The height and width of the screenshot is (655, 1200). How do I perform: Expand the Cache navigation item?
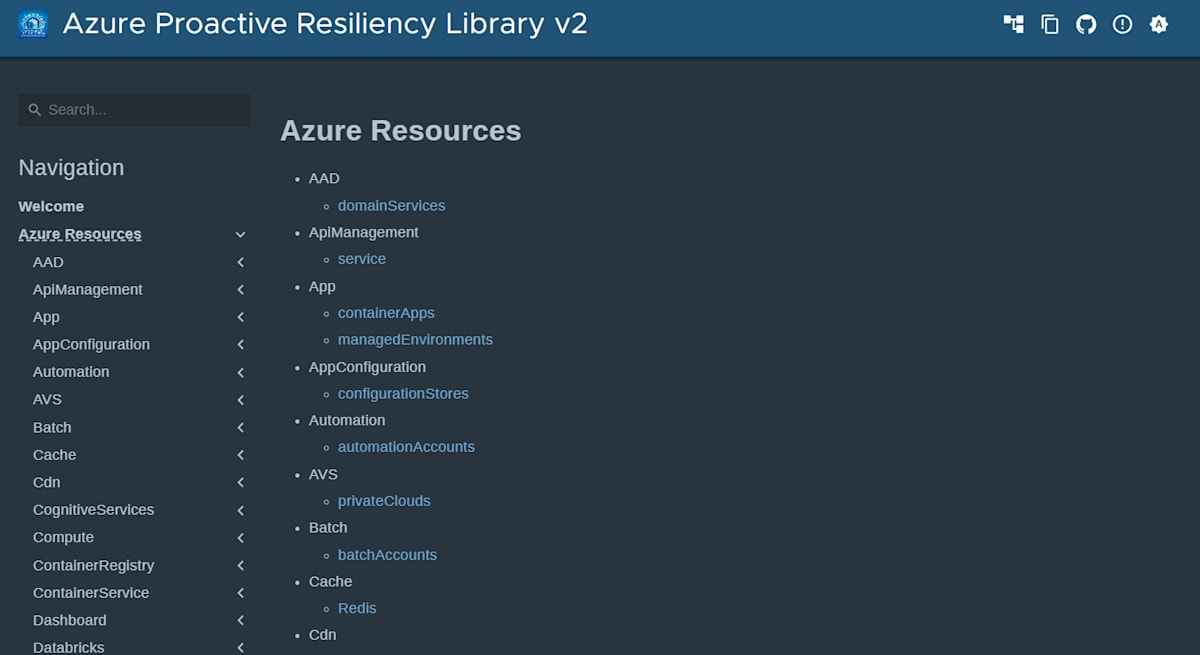pyautogui.click(x=240, y=454)
